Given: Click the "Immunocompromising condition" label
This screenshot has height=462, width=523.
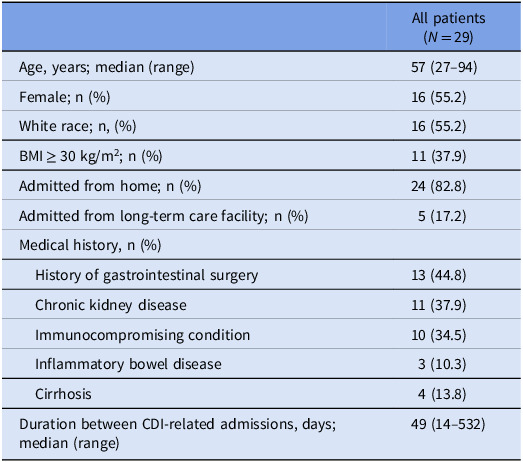Looking at the screenshot, I should tap(142, 335).
